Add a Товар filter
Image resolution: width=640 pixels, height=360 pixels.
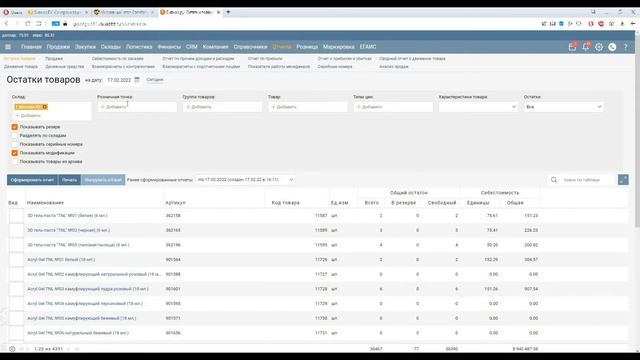[x=308, y=107]
